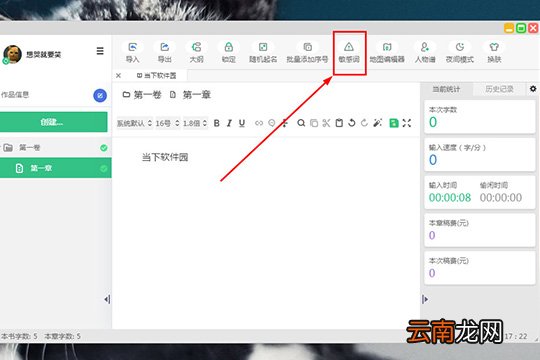Click the 作品信息 label in sidebar
Screen dimensions: 540x360
point(14,95)
